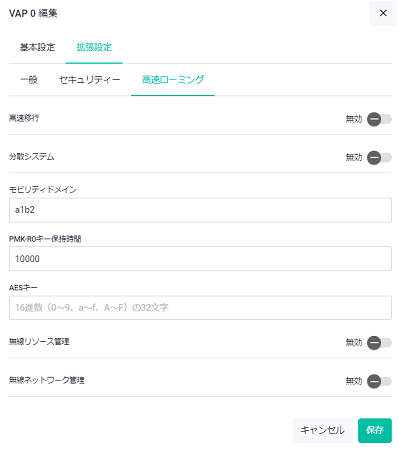The width and height of the screenshot is (399, 449).
Task: Focus the PMK-R0キー保持時間 field with 10000
Action: 200,259
